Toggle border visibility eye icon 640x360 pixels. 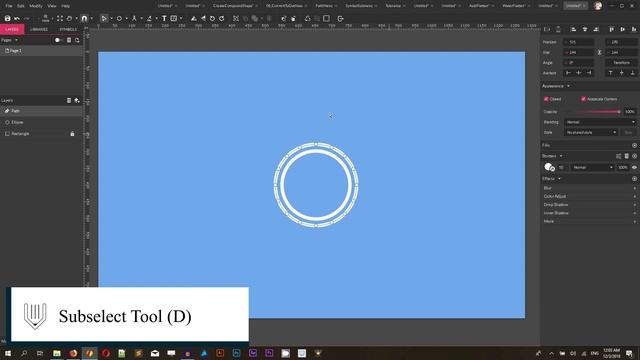point(634,167)
